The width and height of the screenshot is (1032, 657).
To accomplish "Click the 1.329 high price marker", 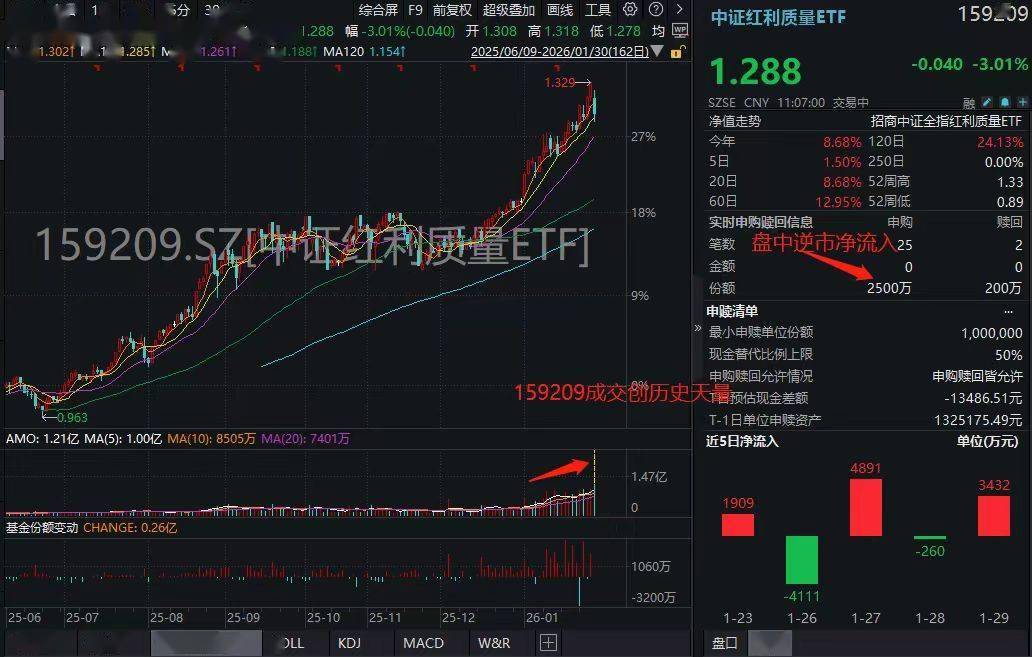I will (559, 82).
